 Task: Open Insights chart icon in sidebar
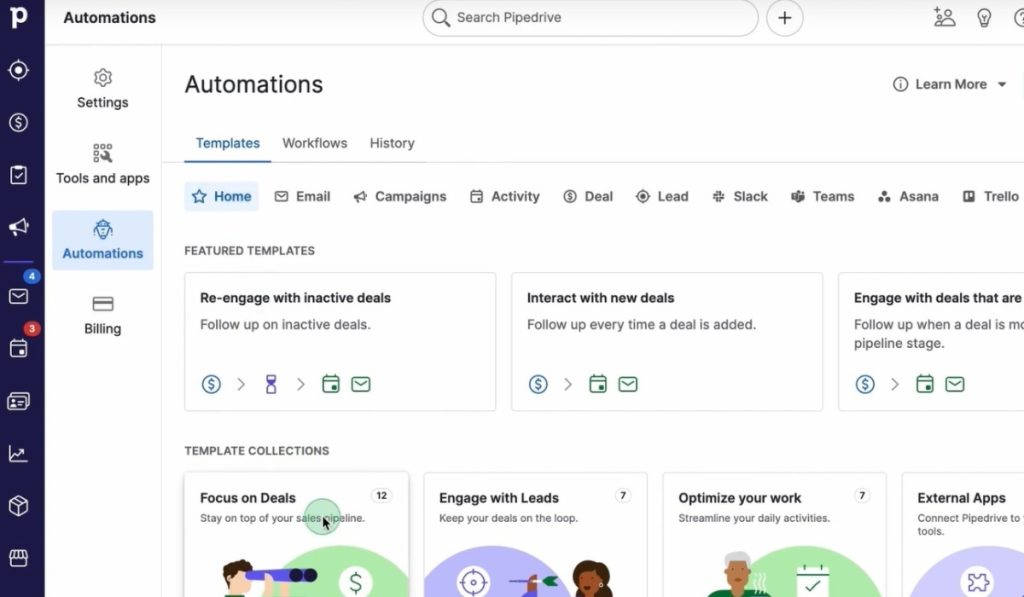click(x=18, y=453)
